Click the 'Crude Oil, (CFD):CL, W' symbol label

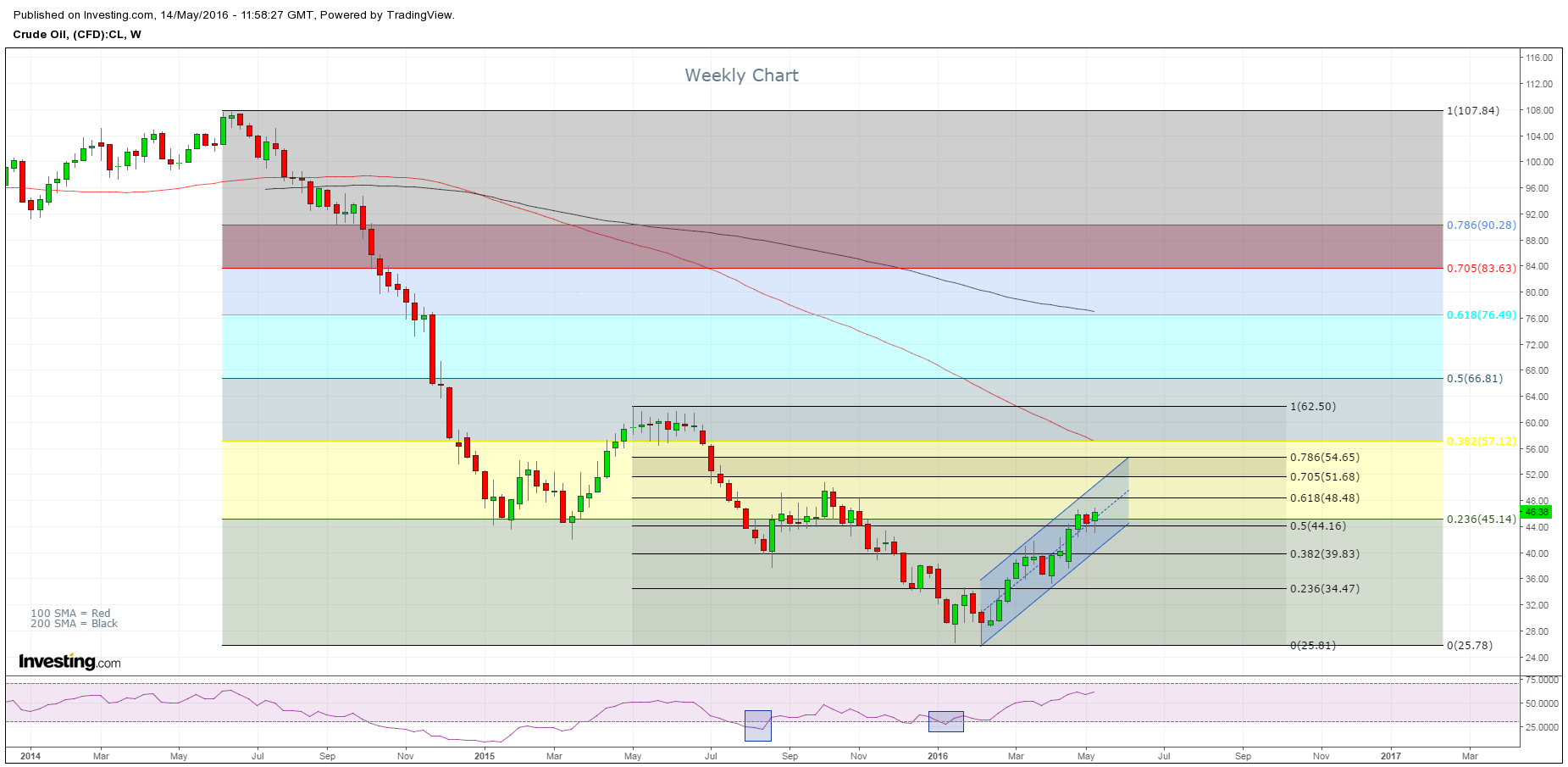[x=77, y=35]
